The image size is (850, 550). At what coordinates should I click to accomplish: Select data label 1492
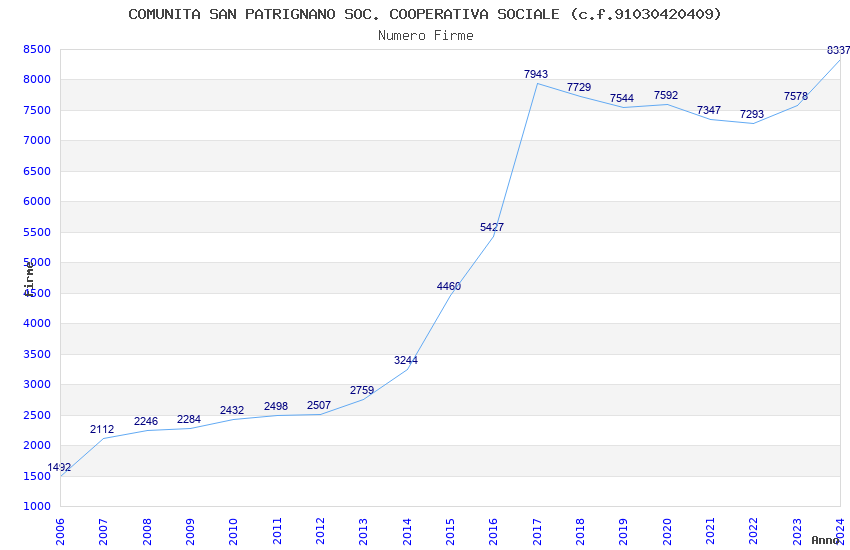click(59, 467)
